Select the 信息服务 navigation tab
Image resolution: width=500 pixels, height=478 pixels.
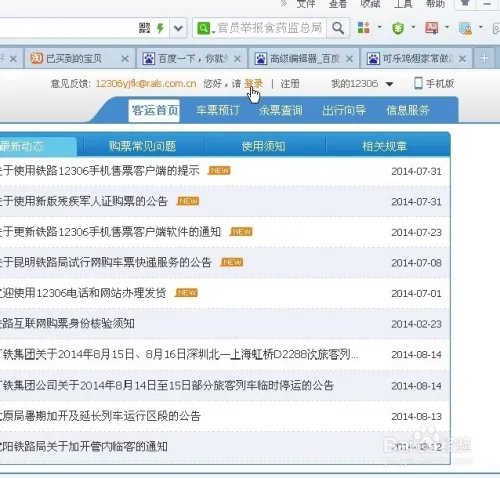click(x=407, y=110)
